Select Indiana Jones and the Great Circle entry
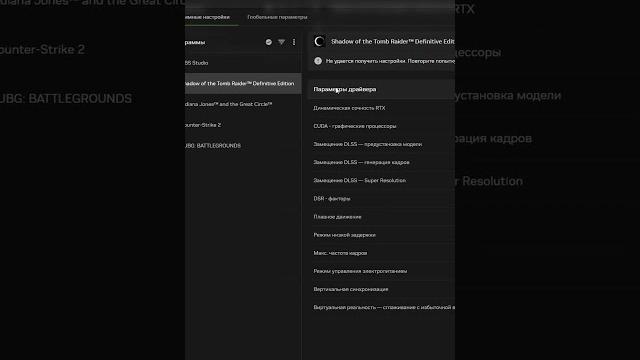This screenshot has height=360, width=640. pyautogui.click(x=243, y=104)
